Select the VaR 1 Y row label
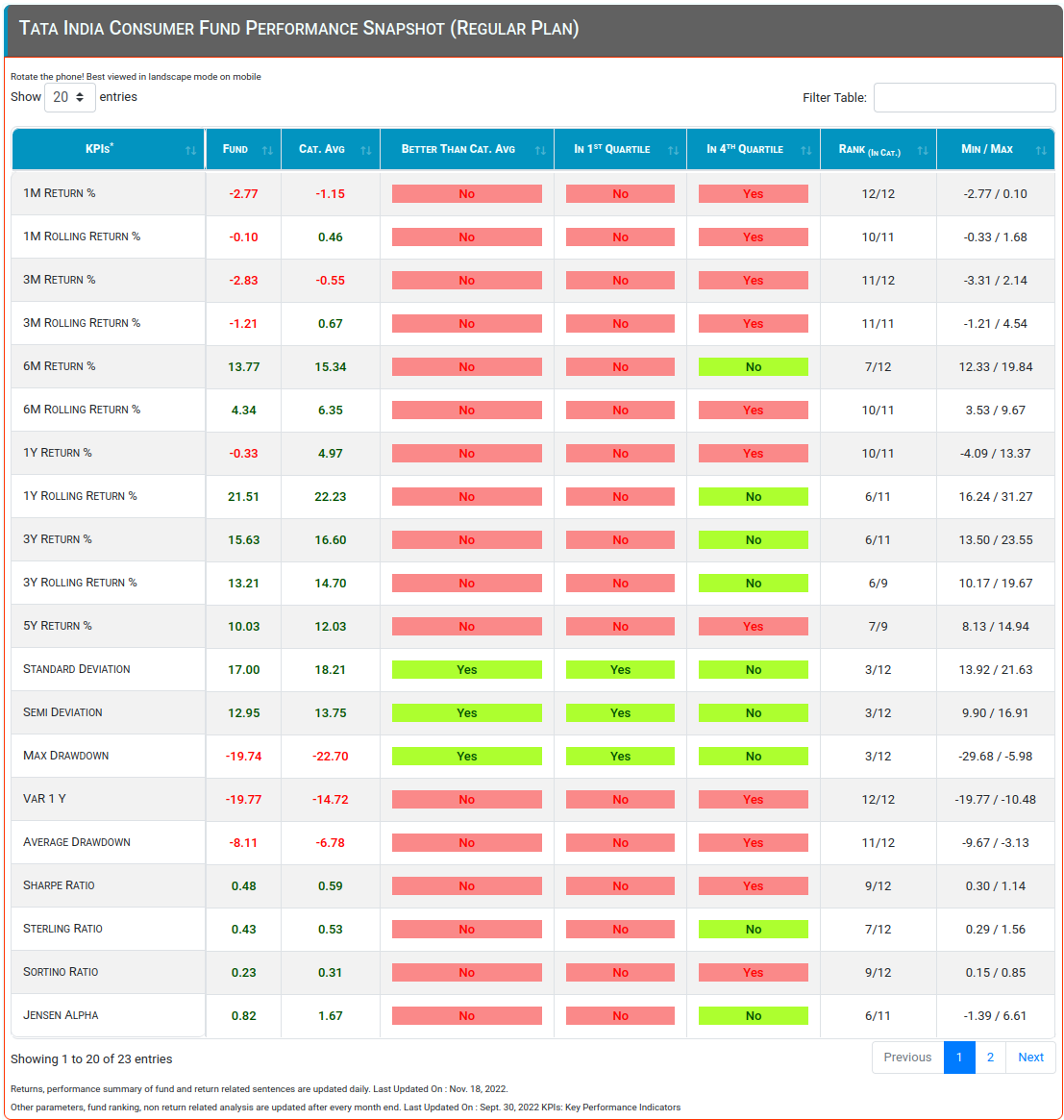This screenshot has width=1064, height=1120. (44, 799)
